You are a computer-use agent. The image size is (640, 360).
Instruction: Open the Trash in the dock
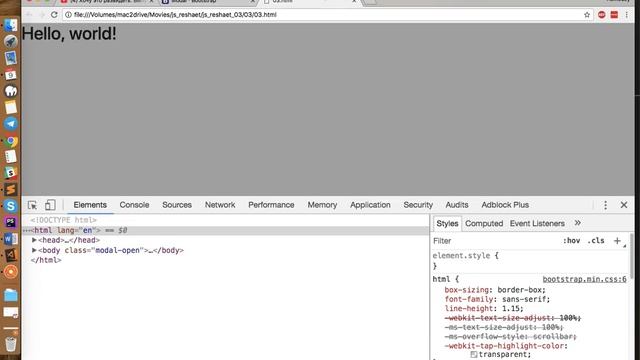11,344
